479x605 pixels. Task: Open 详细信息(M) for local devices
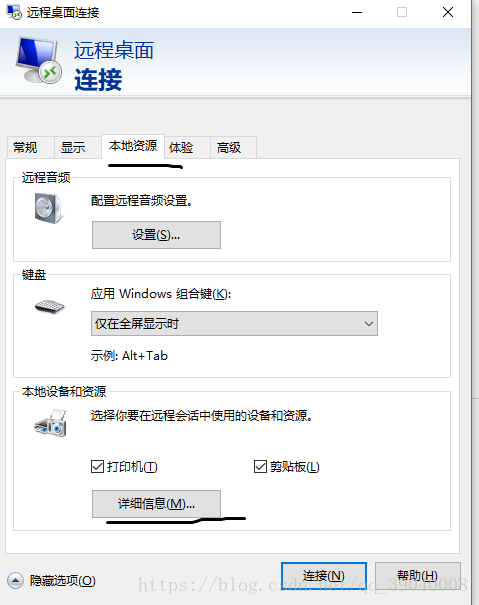click(156, 504)
